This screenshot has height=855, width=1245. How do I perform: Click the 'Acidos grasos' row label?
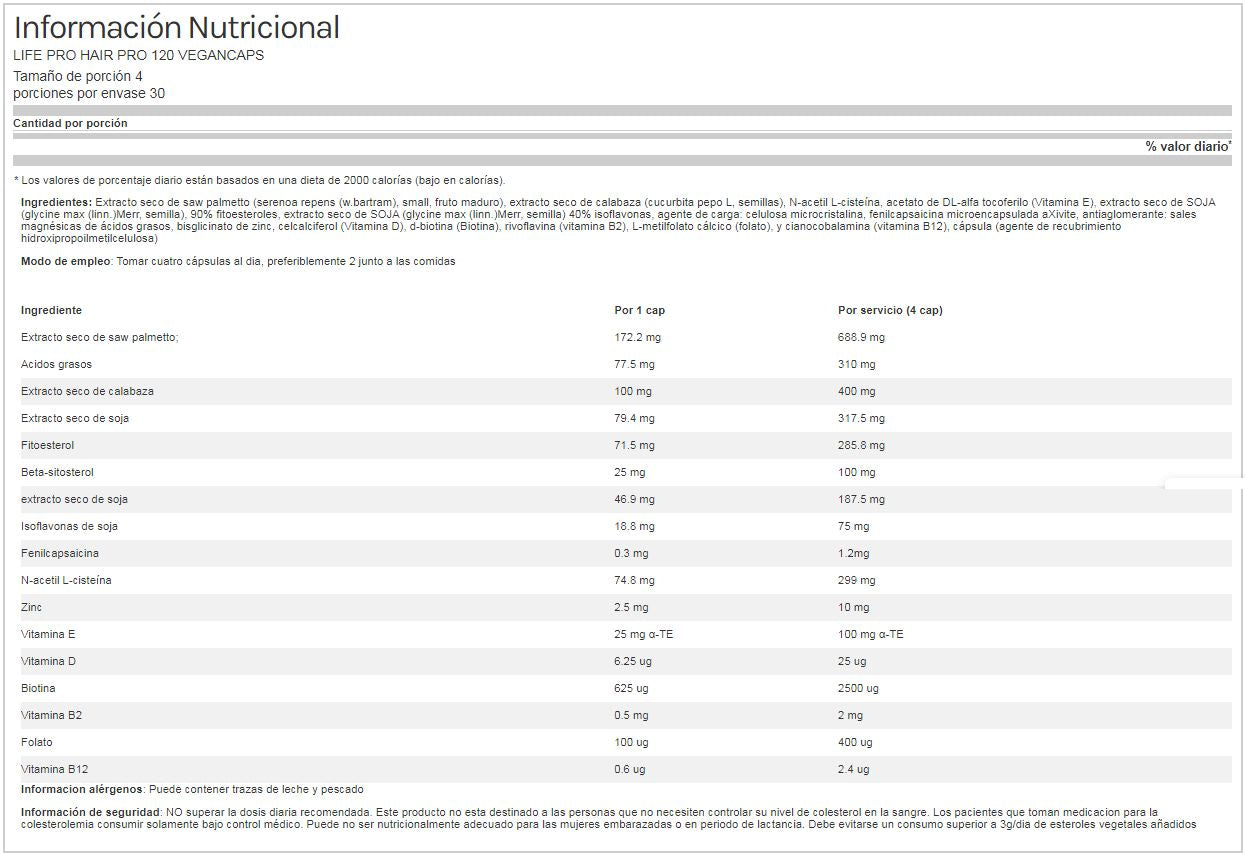click(56, 364)
